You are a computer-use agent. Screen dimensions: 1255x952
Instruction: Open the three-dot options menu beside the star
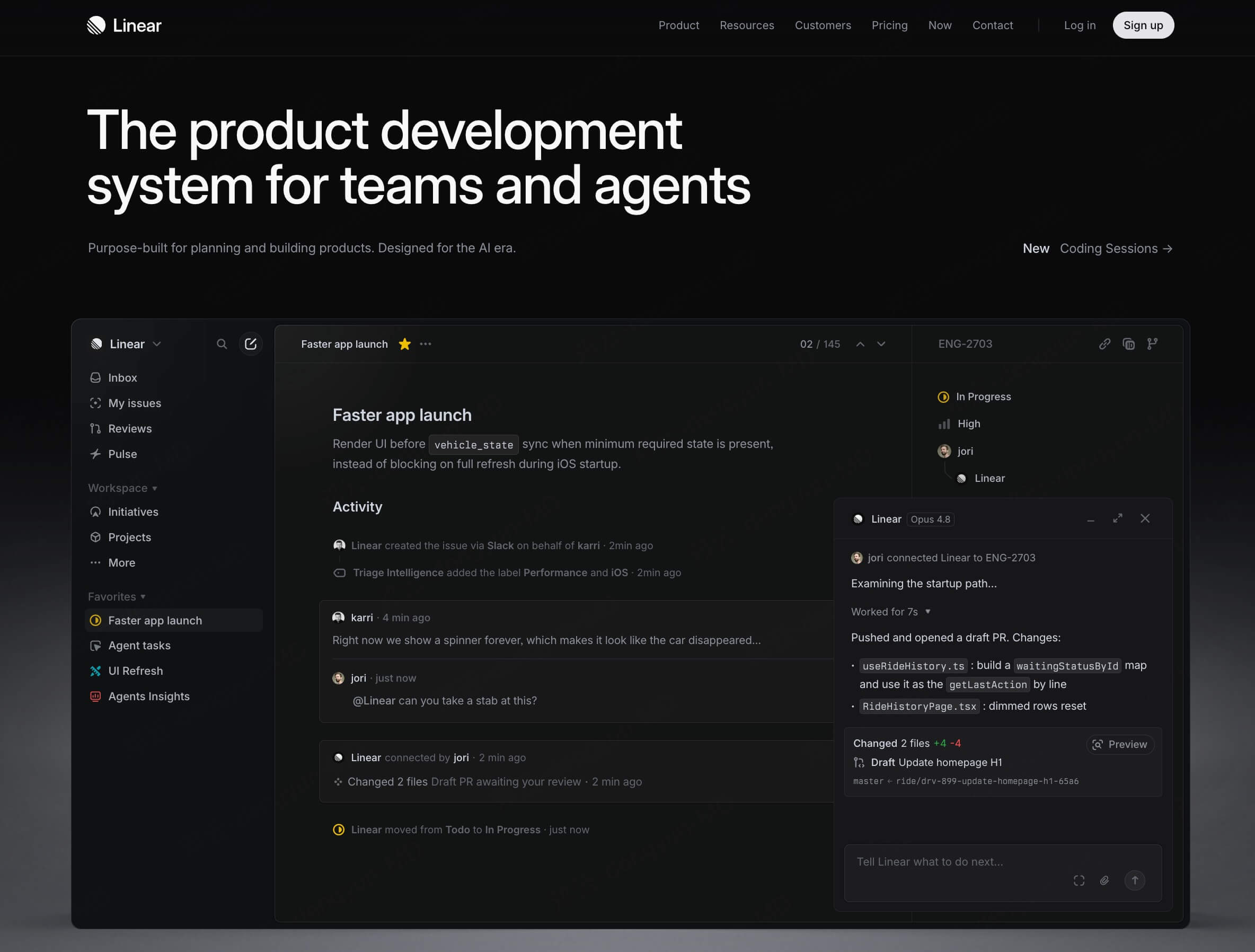(x=426, y=344)
